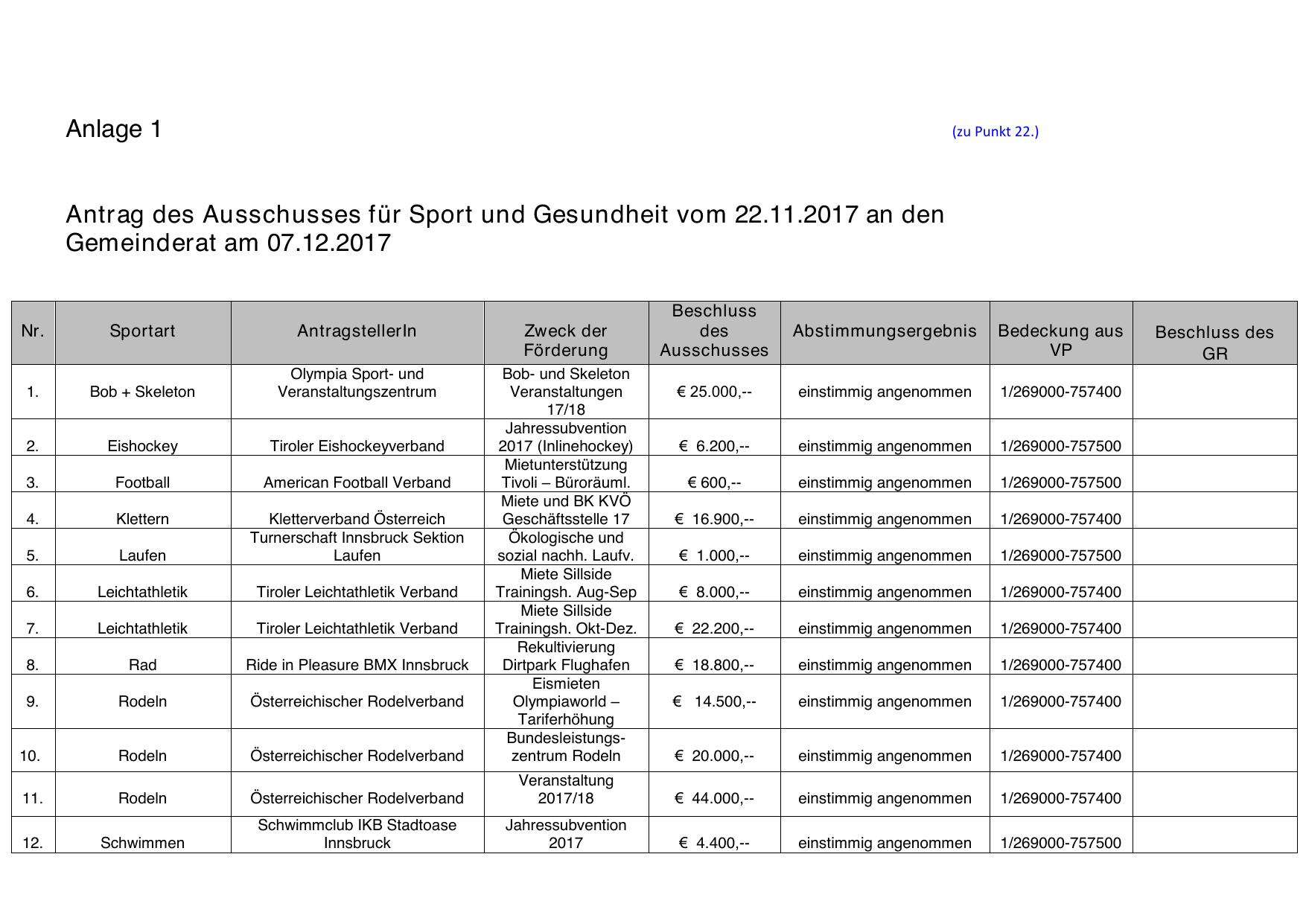The image size is (1306, 924).
Task: Click the '€ 600,--' amount cell
Action: [713, 482]
